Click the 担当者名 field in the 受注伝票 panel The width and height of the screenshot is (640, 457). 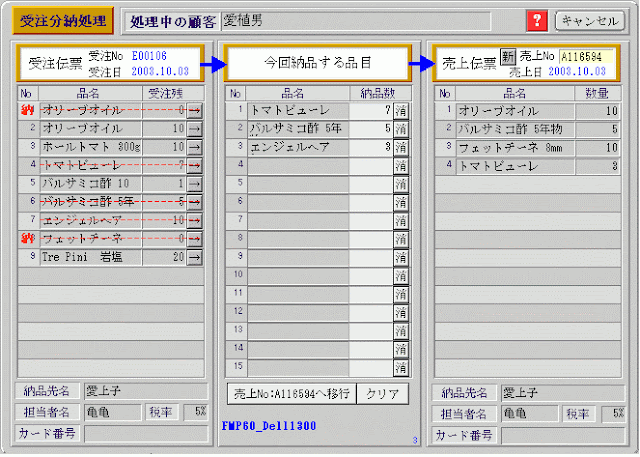(112, 413)
